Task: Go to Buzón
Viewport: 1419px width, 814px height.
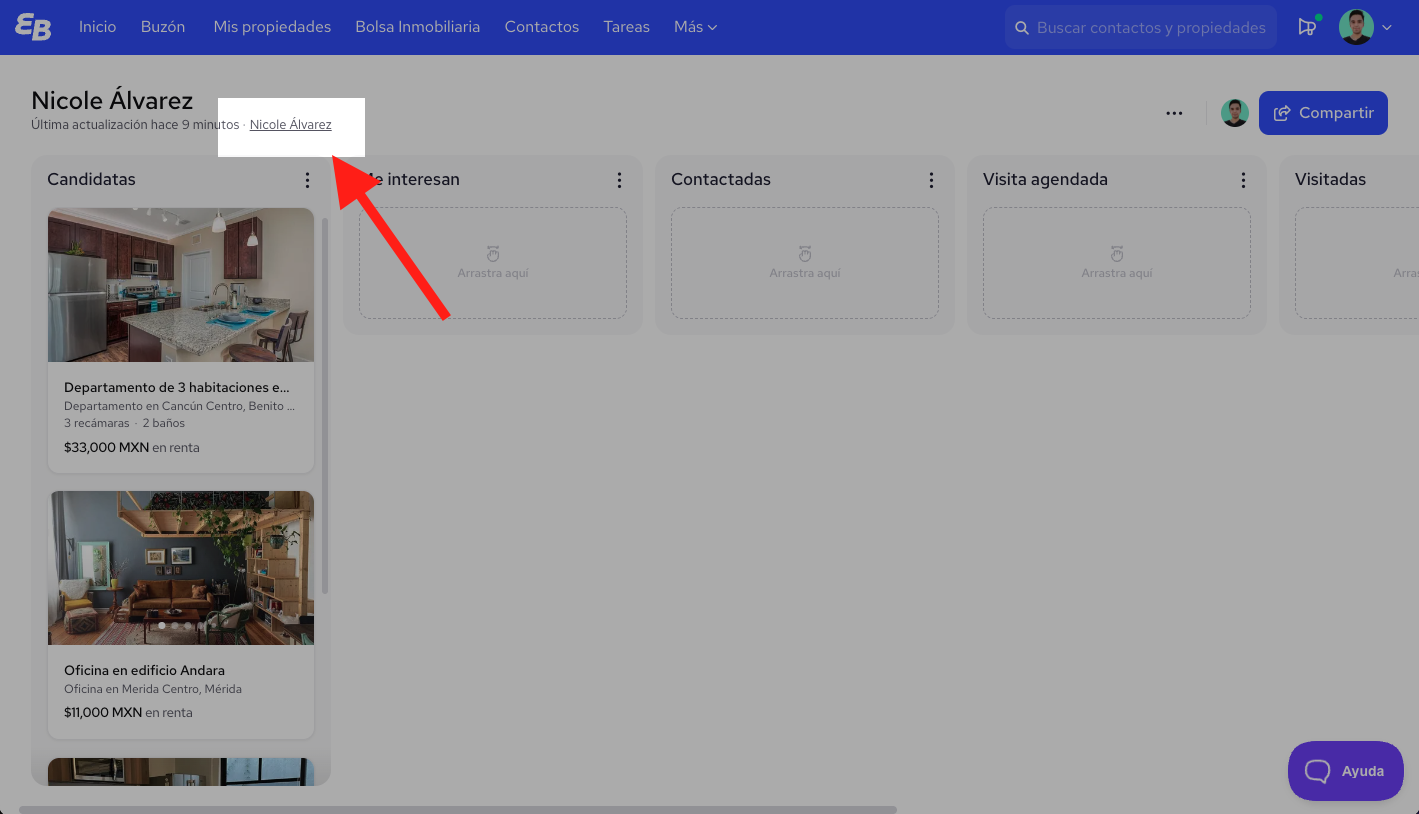Action: click(163, 27)
